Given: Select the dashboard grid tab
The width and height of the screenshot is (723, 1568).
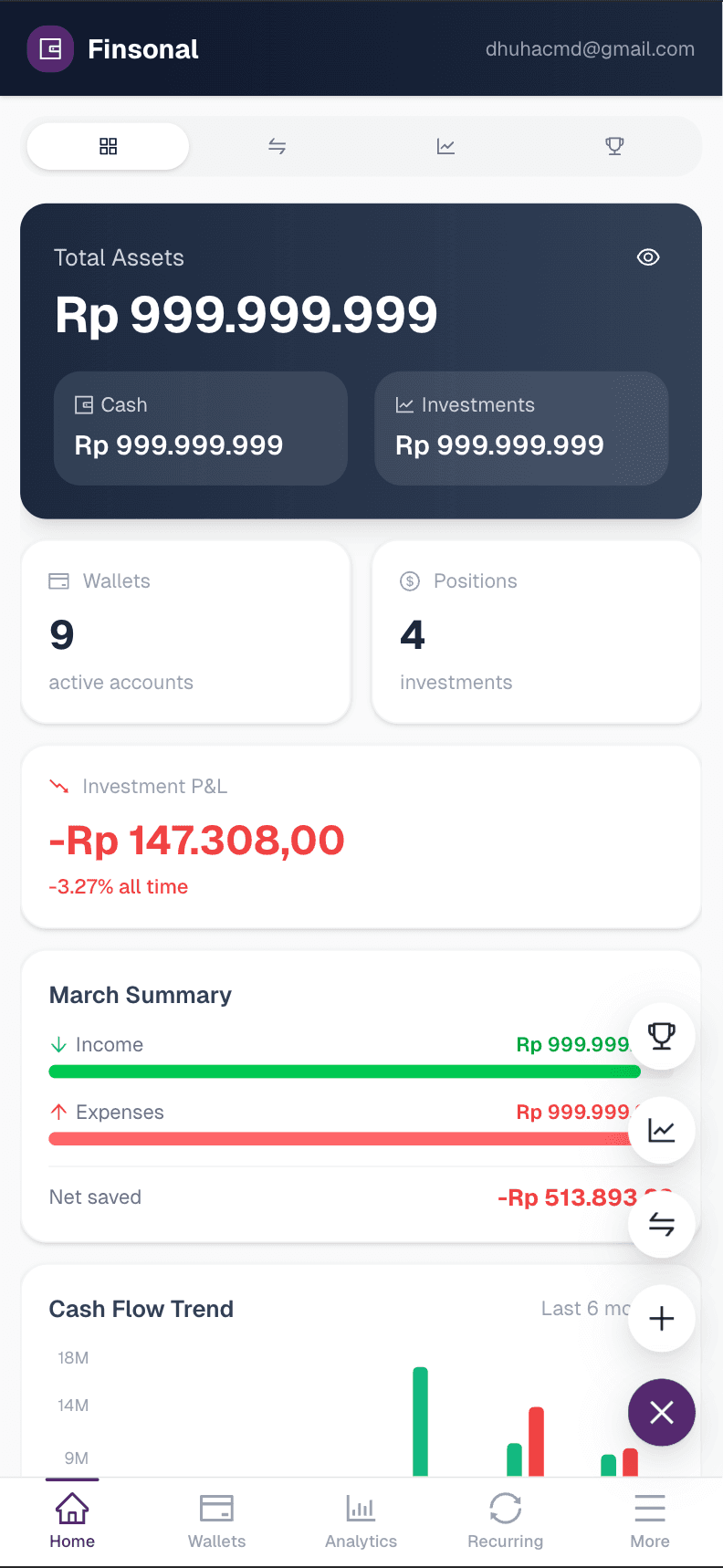Looking at the screenshot, I should pos(109,146).
